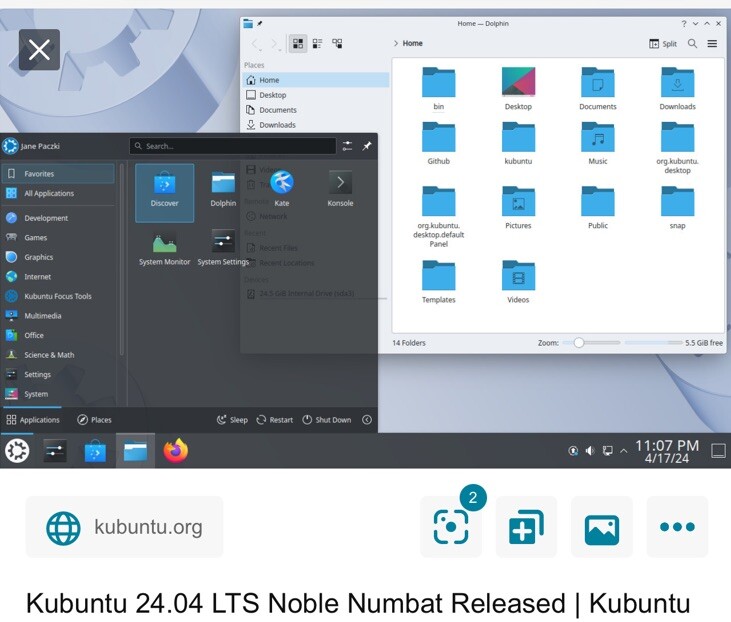The image size is (731, 622).
Task: Select Documents in Dolphin Places panel
Action: (x=316, y=110)
